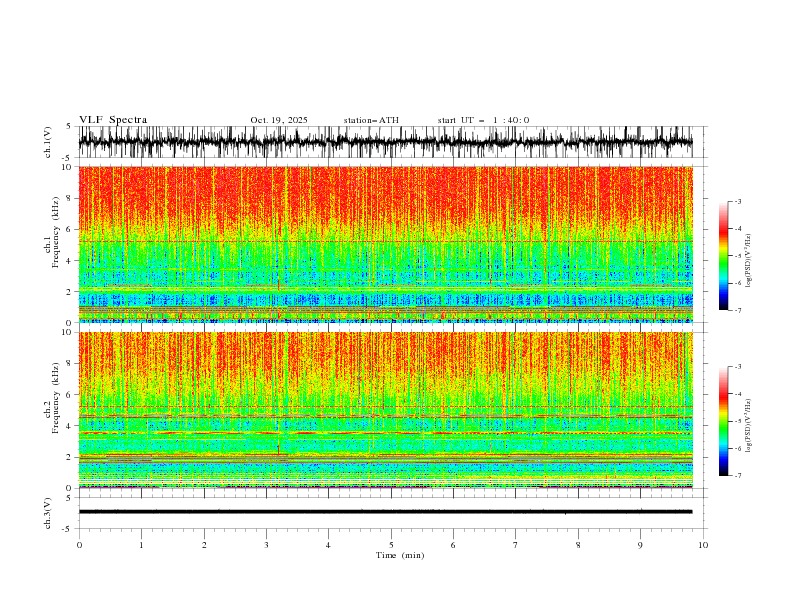Click the "Time (min)" axis label
Image resolution: width=792 pixels, height=612 pixels.
(400, 555)
